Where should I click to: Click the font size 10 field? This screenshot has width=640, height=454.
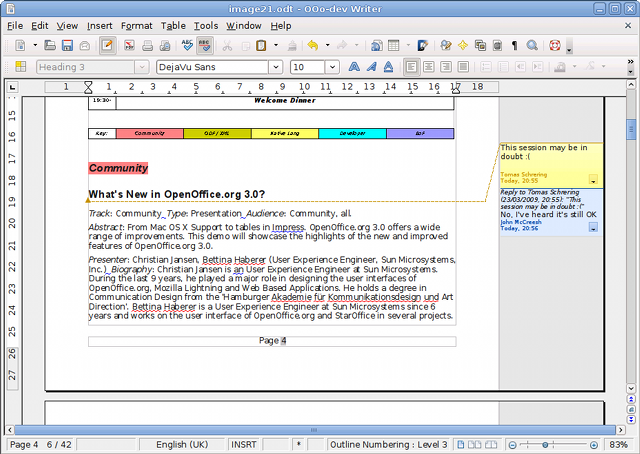[308, 67]
